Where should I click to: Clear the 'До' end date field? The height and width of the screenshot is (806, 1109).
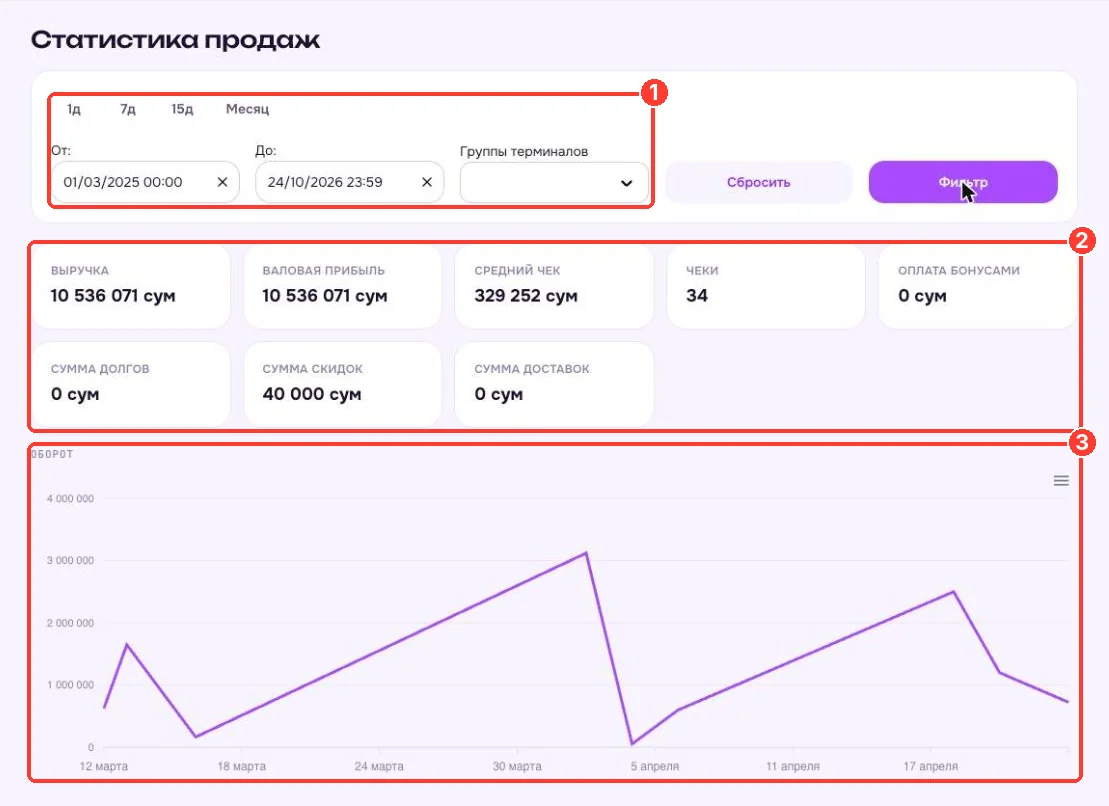pyautogui.click(x=426, y=182)
